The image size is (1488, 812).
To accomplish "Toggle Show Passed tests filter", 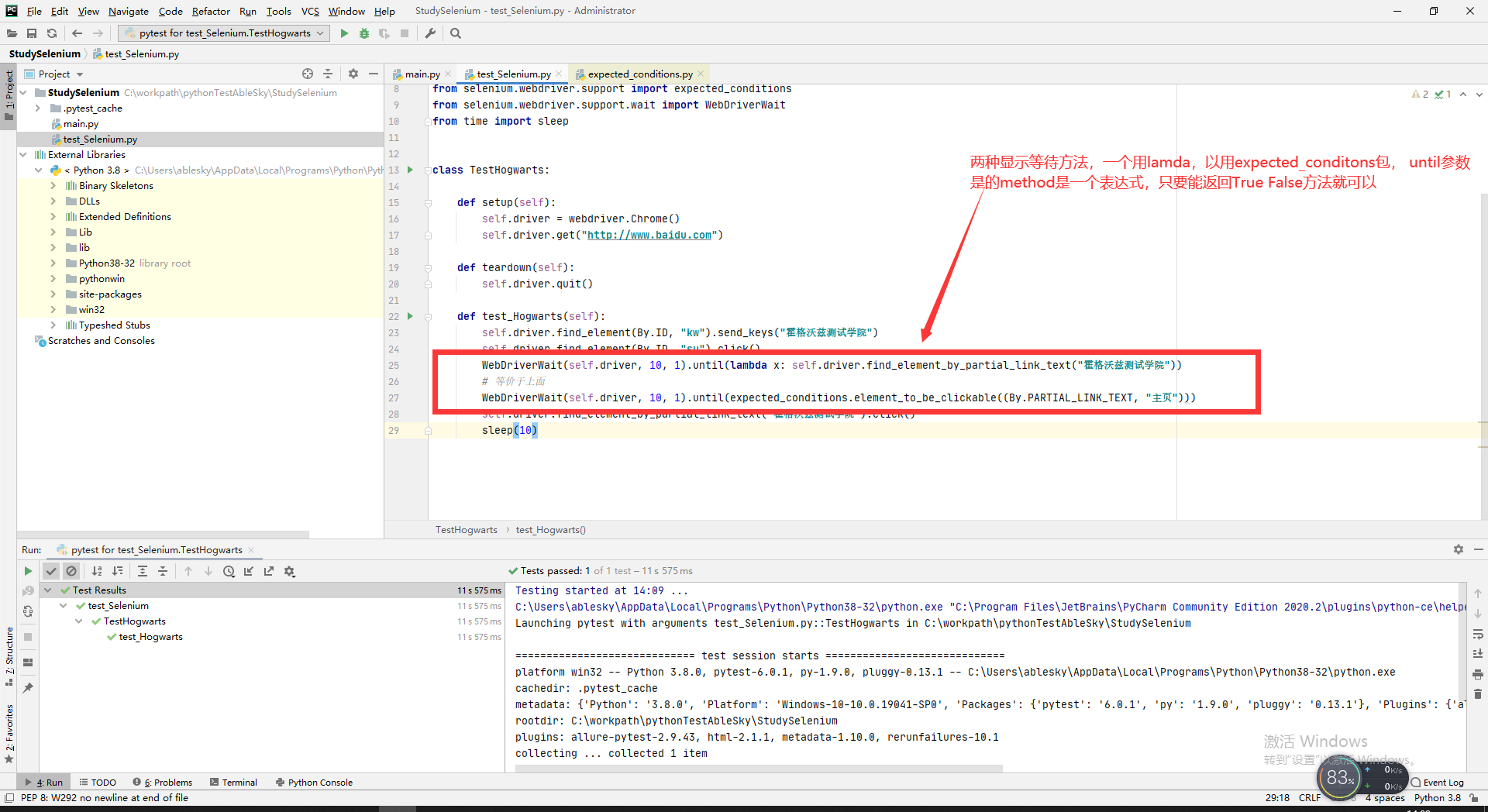I will coord(51,571).
